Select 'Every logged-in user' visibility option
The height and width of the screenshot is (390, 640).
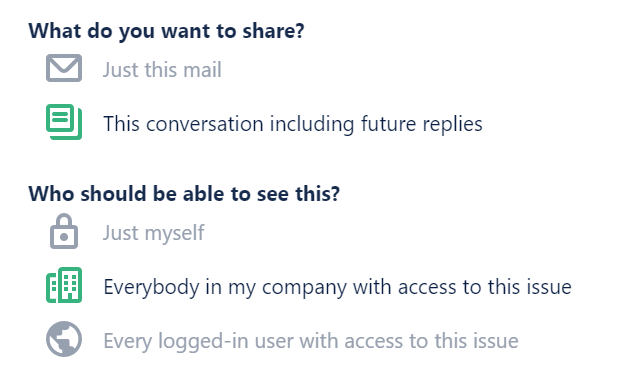coord(311,341)
